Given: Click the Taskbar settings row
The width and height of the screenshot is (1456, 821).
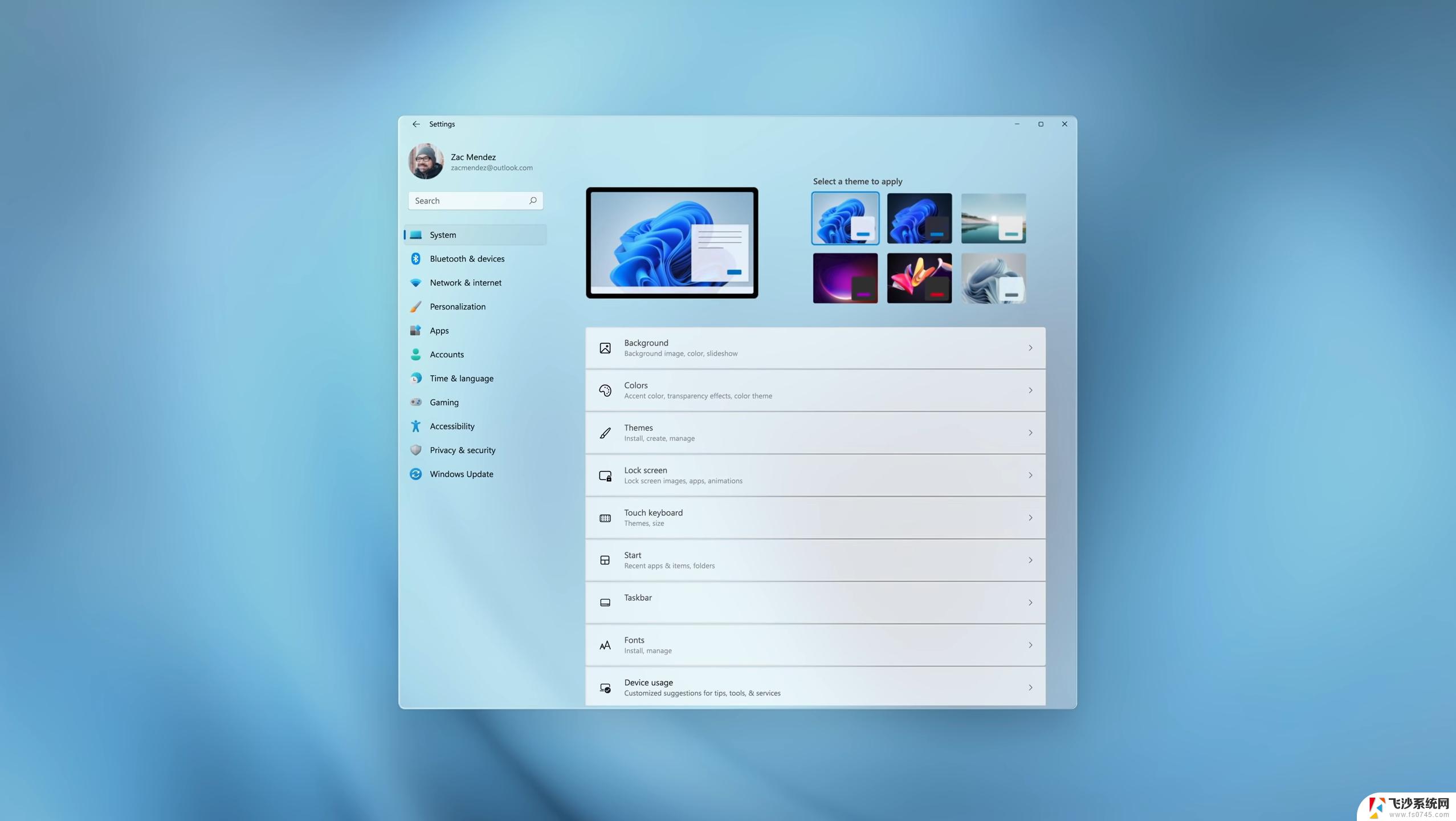Looking at the screenshot, I should click(814, 602).
